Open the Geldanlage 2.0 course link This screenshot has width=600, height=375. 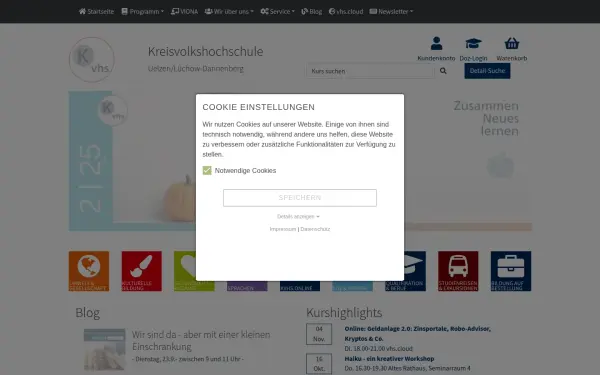[x=417, y=334]
